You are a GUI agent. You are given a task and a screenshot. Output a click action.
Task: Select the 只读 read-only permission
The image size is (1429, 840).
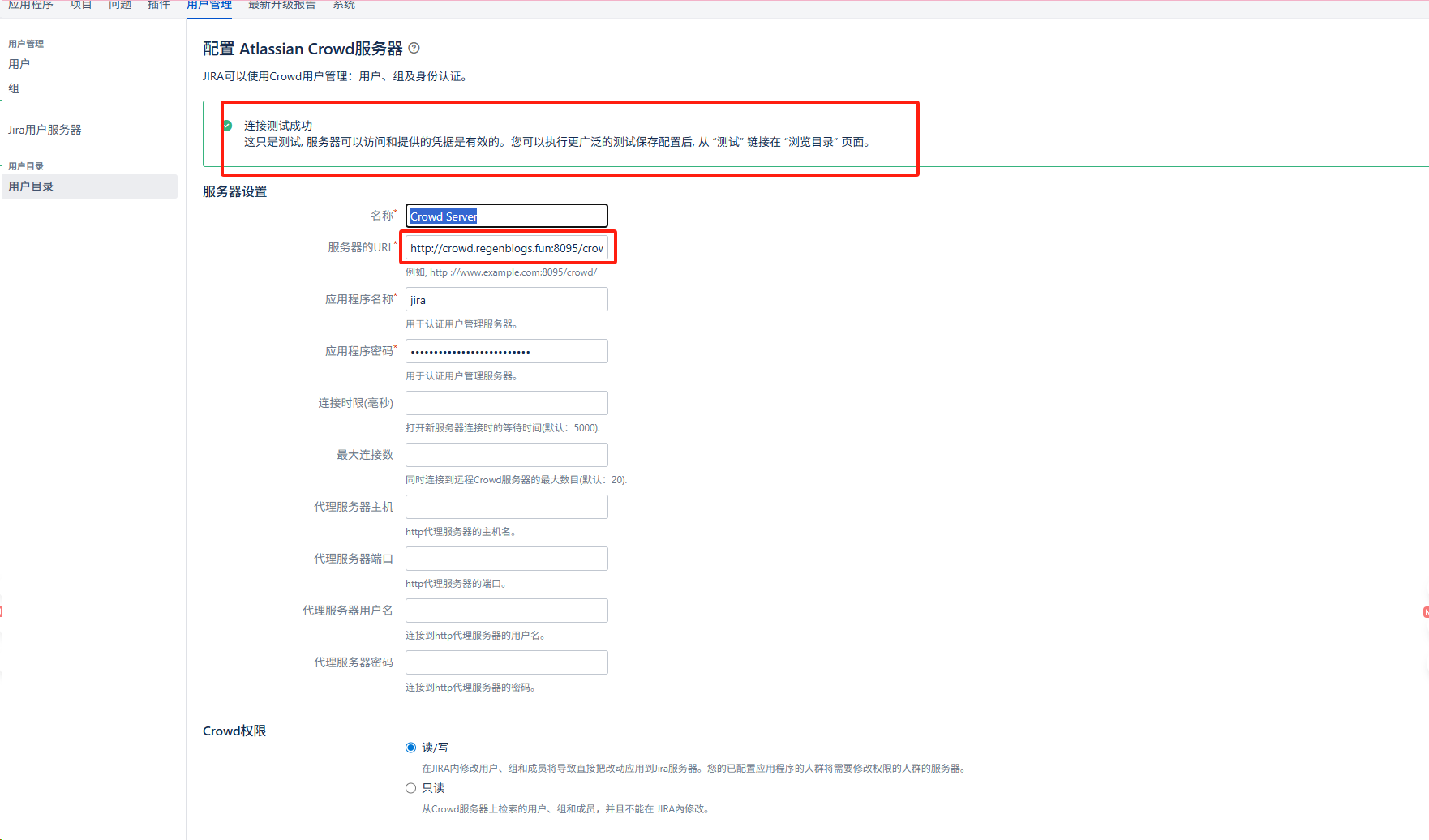410,788
